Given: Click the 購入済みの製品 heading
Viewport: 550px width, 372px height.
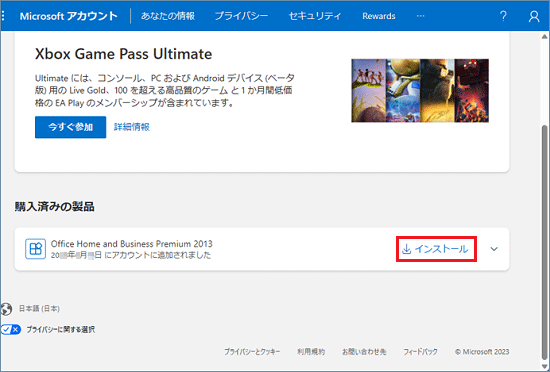Looking at the screenshot, I should pyautogui.click(x=54, y=207).
